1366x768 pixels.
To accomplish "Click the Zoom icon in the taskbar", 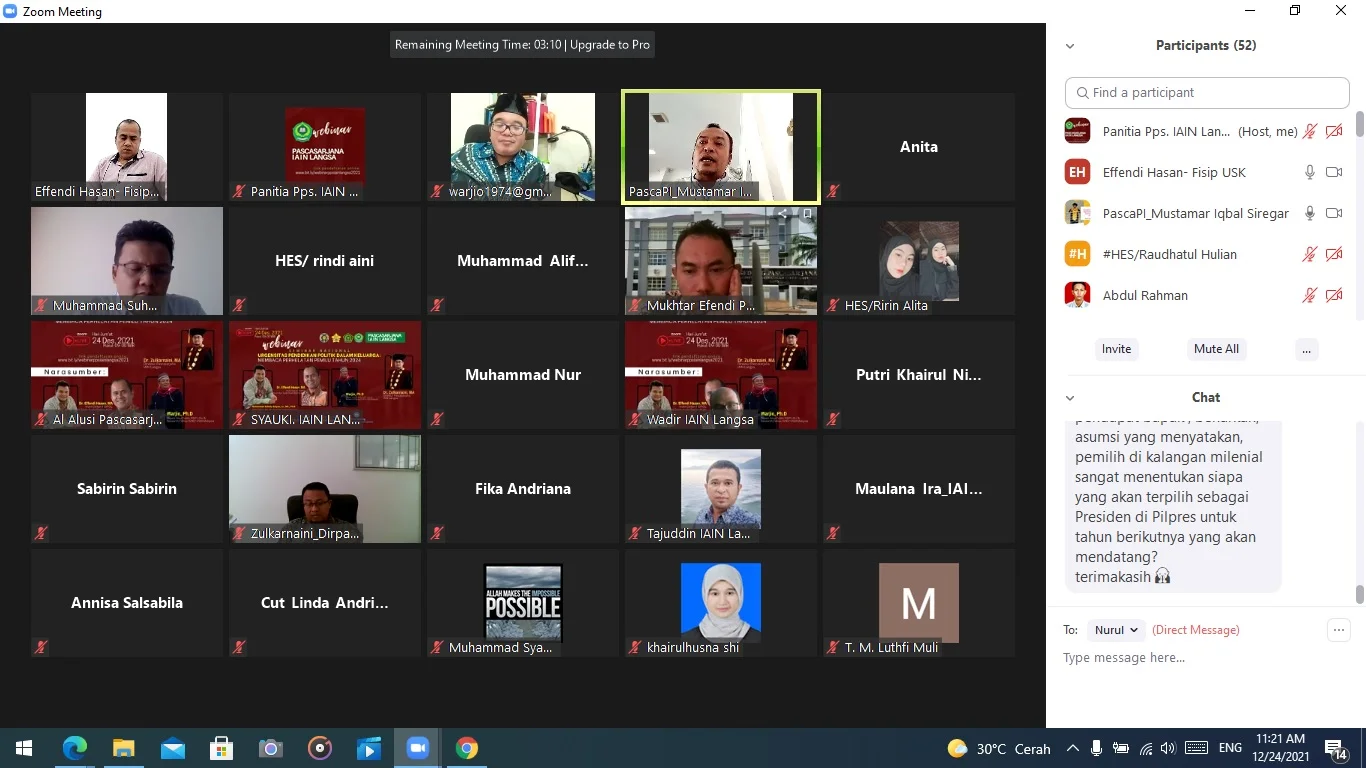I will [x=417, y=748].
